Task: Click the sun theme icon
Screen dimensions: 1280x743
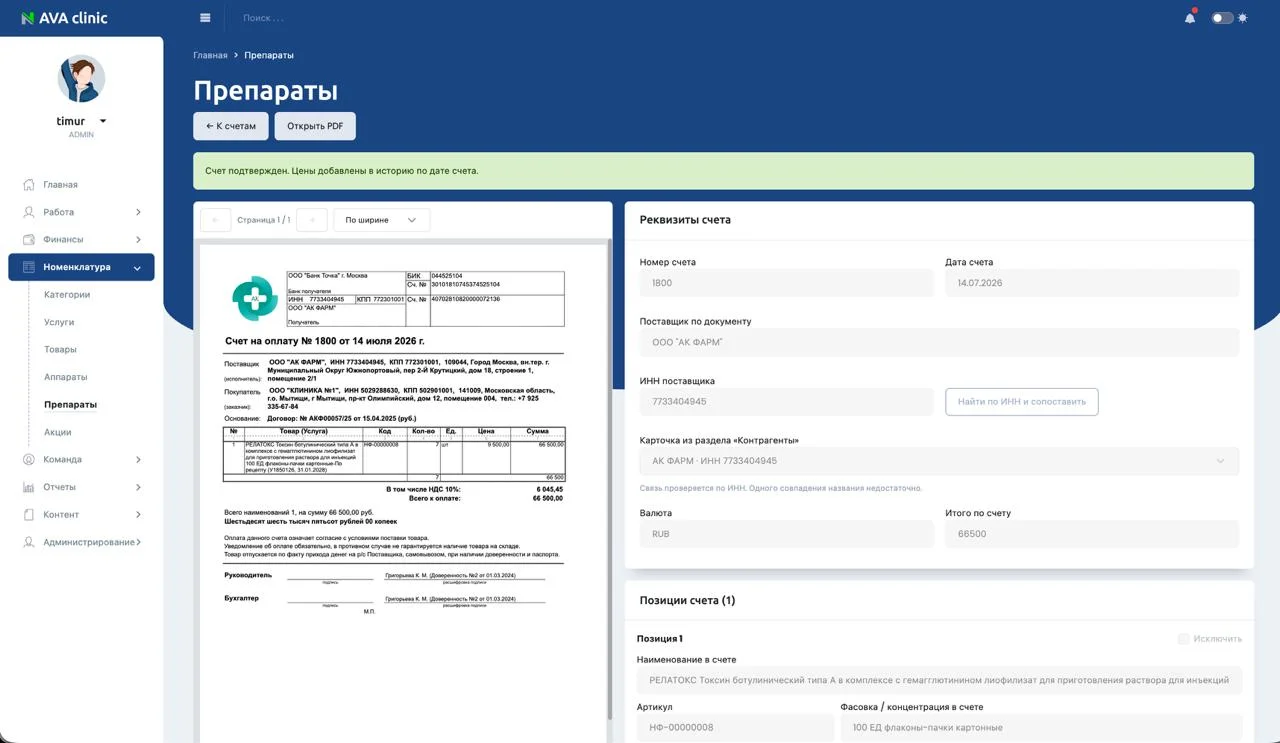Action: (1242, 18)
